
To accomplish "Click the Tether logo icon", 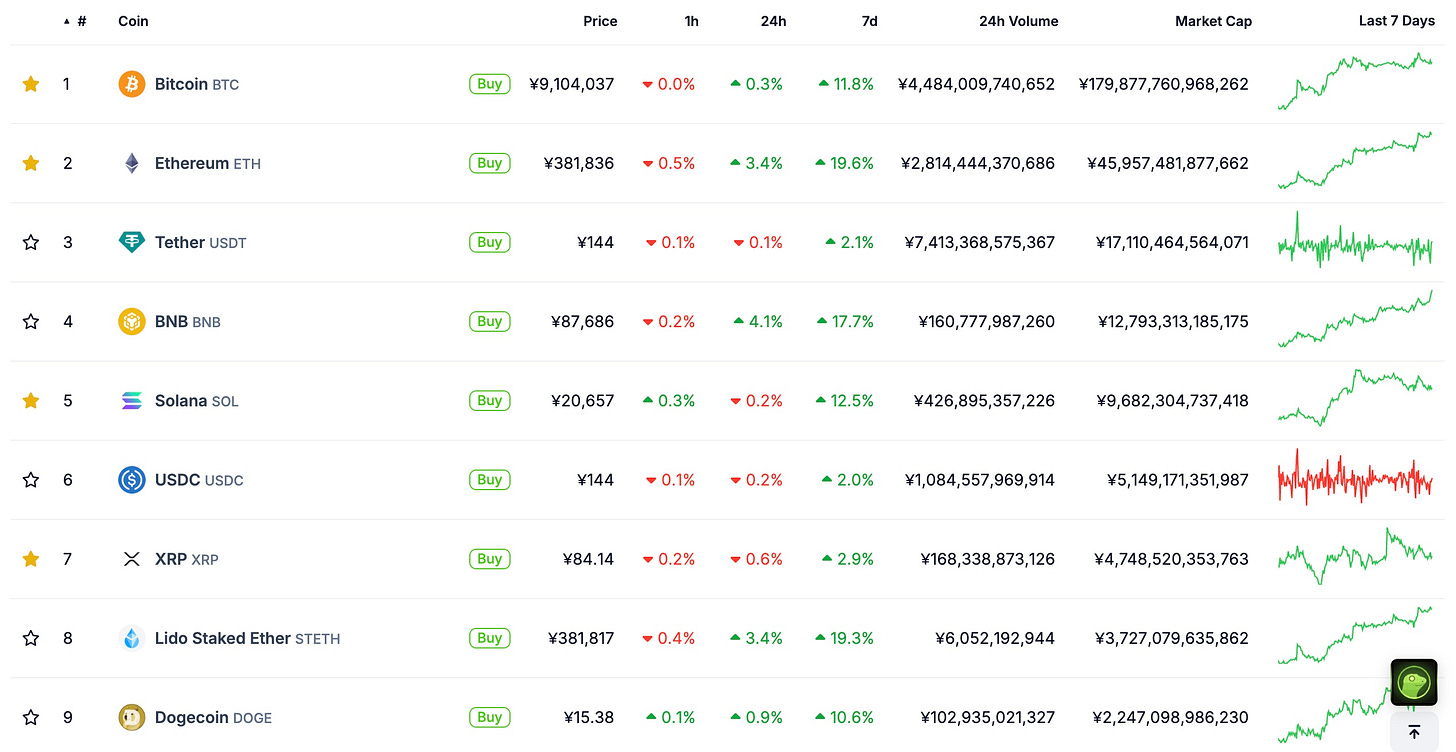I will [132, 242].
